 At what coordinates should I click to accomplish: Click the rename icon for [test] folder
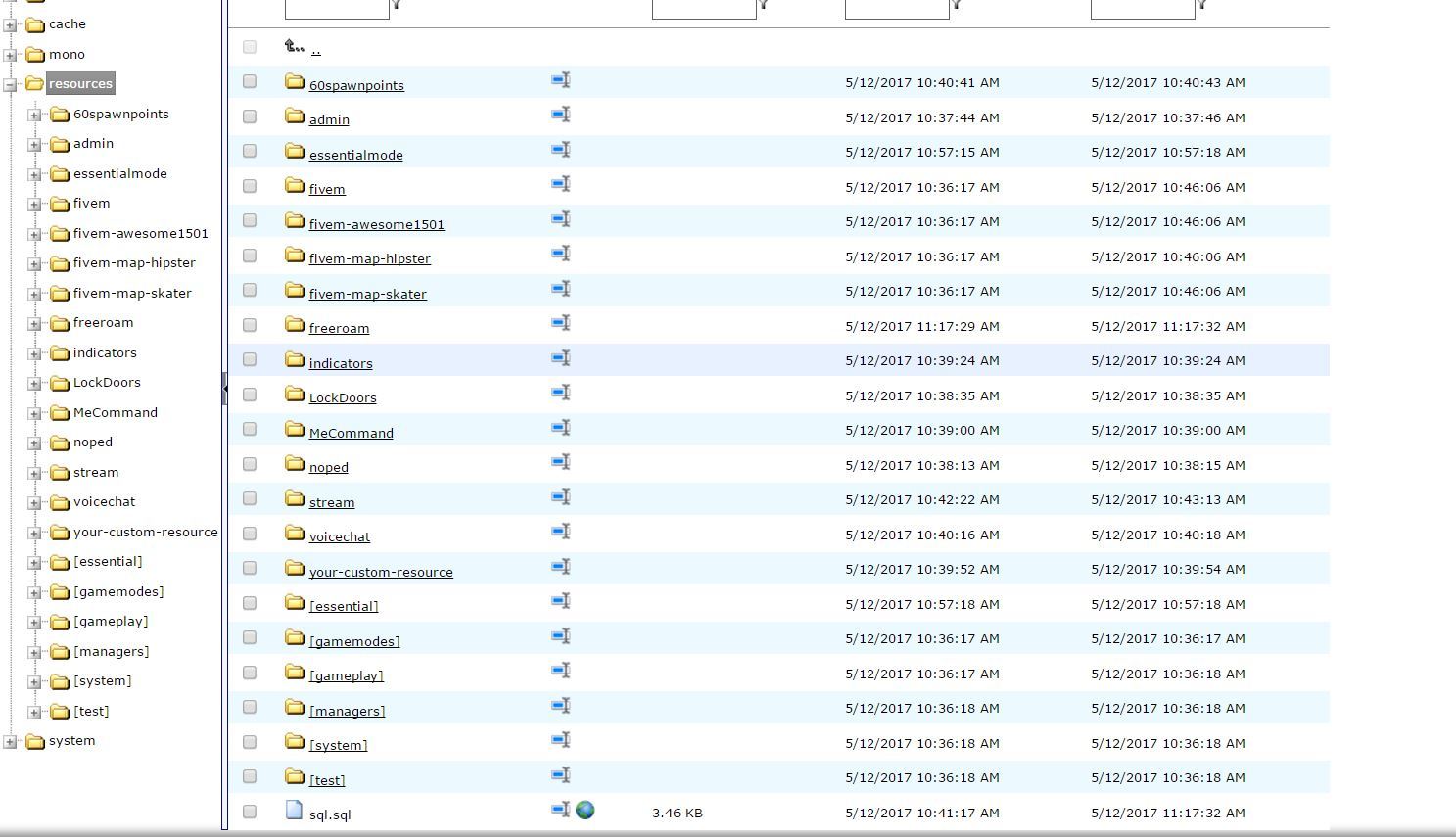pyautogui.click(x=560, y=775)
